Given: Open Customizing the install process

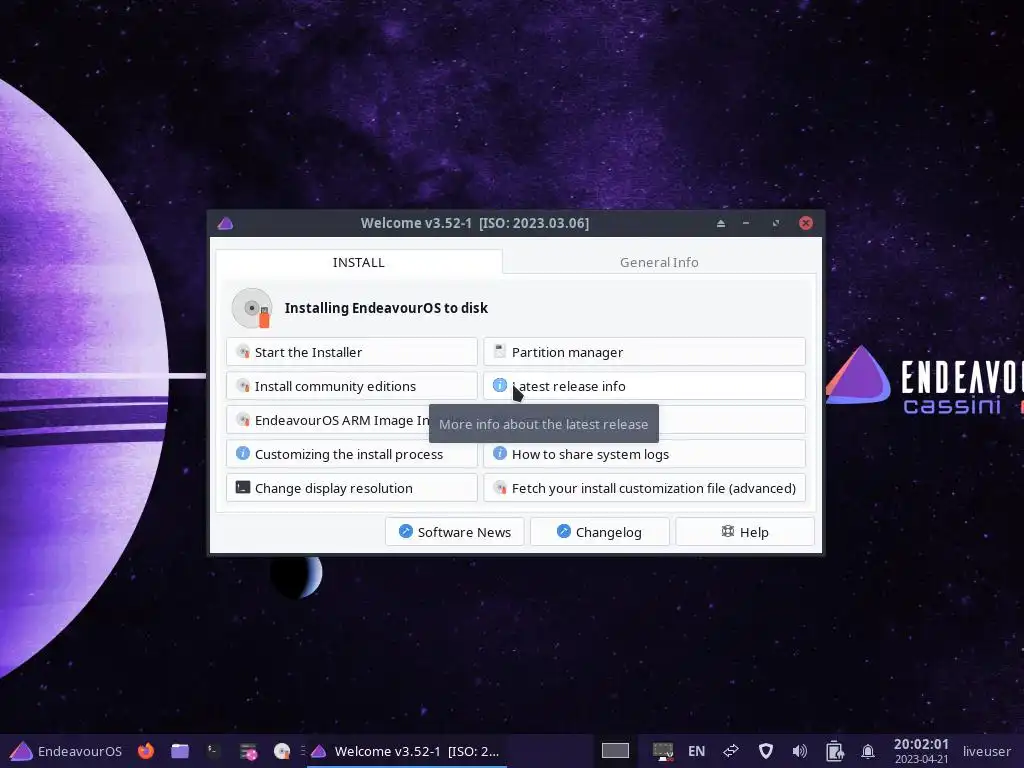Looking at the screenshot, I should click(351, 454).
